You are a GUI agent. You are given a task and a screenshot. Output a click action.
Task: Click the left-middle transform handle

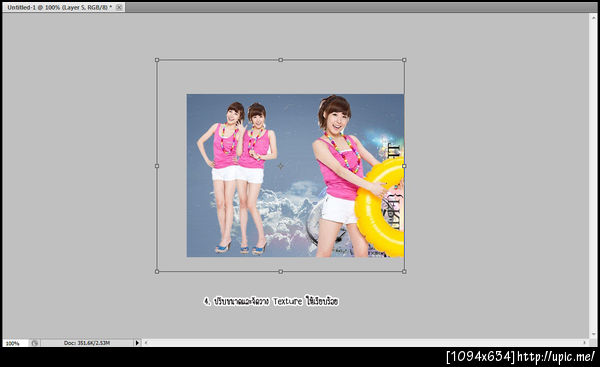[x=157, y=166]
